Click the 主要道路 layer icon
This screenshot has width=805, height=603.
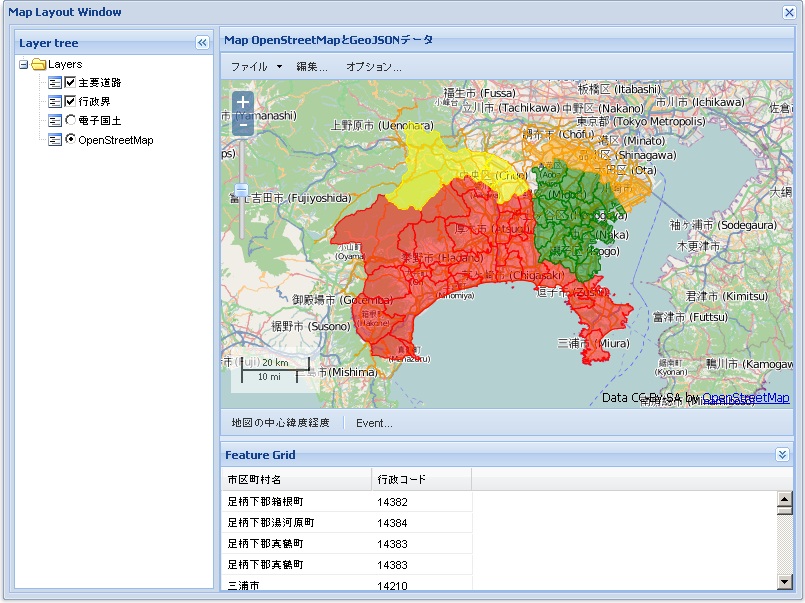55,83
